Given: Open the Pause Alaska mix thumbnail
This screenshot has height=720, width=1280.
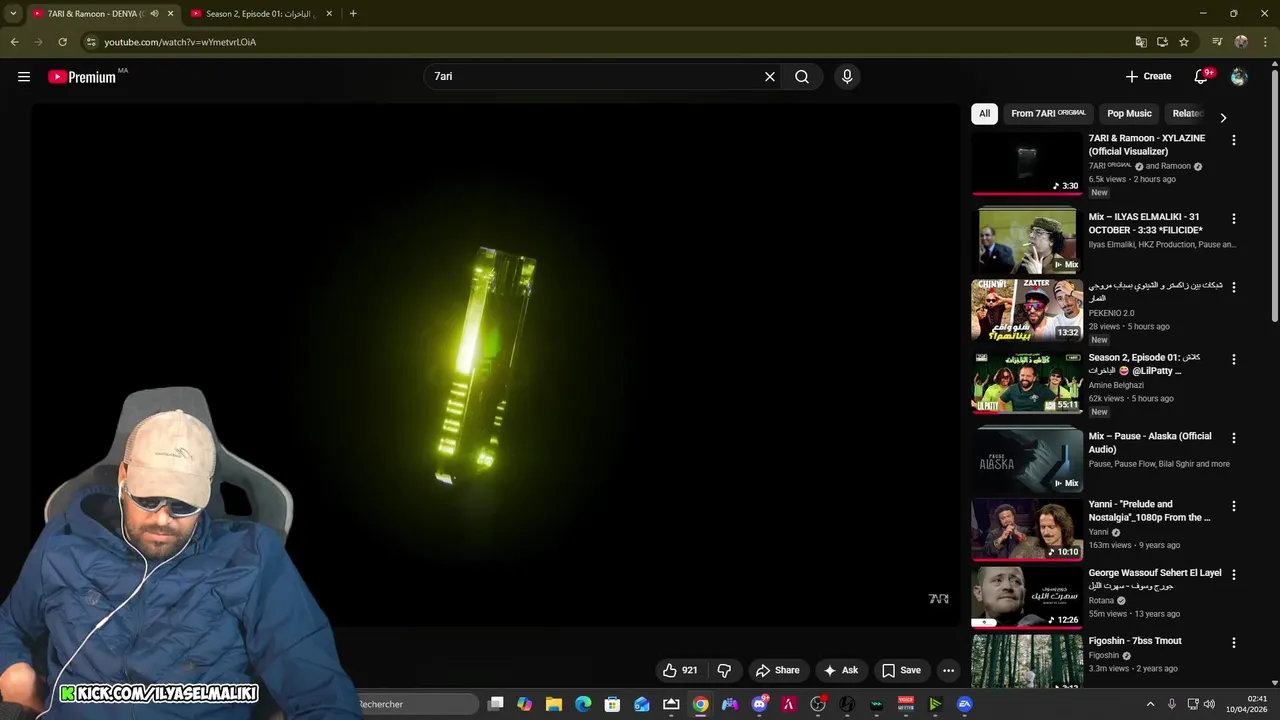Looking at the screenshot, I should 1027,461.
